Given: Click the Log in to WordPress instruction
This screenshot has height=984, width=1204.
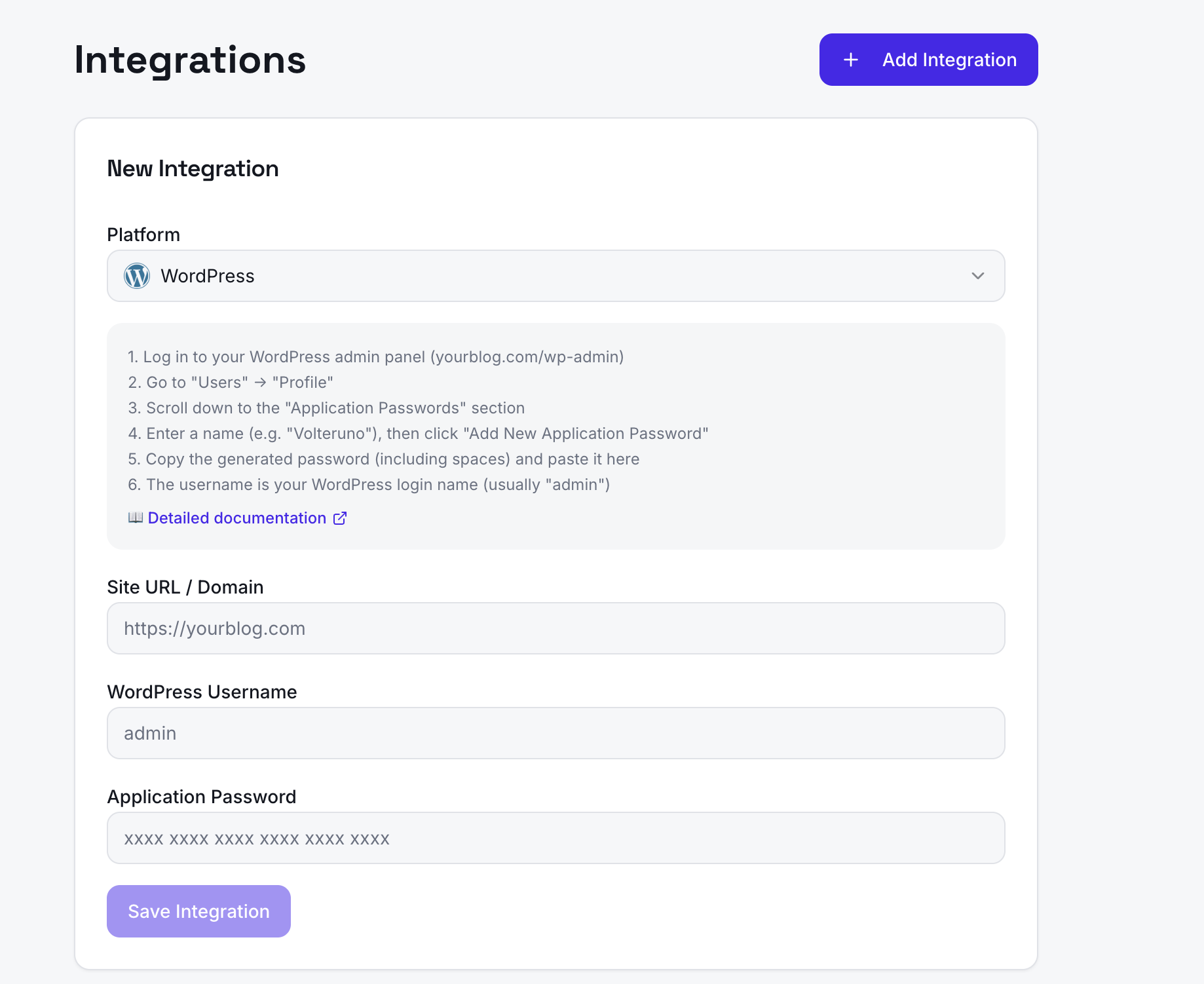Looking at the screenshot, I should click(375, 357).
